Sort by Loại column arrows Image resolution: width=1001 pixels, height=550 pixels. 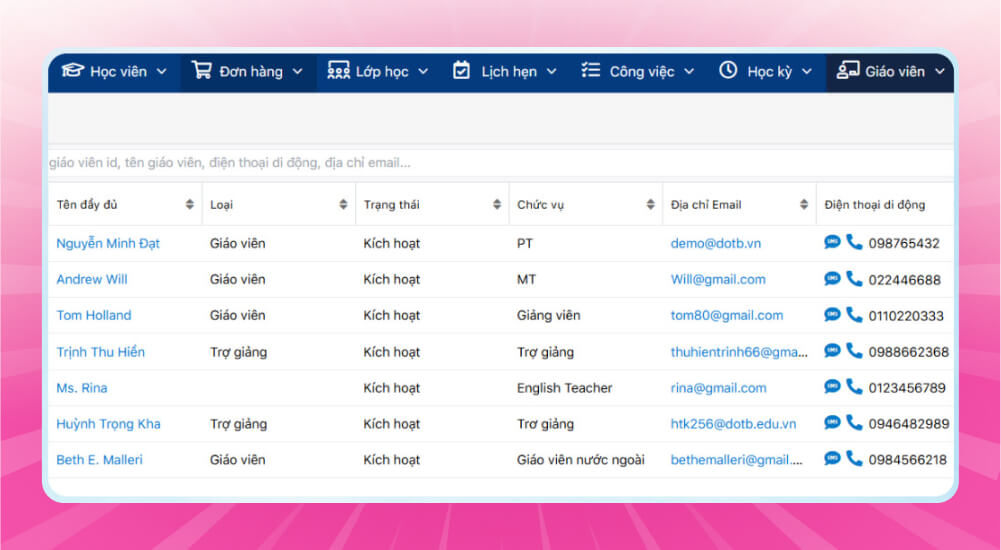343,204
